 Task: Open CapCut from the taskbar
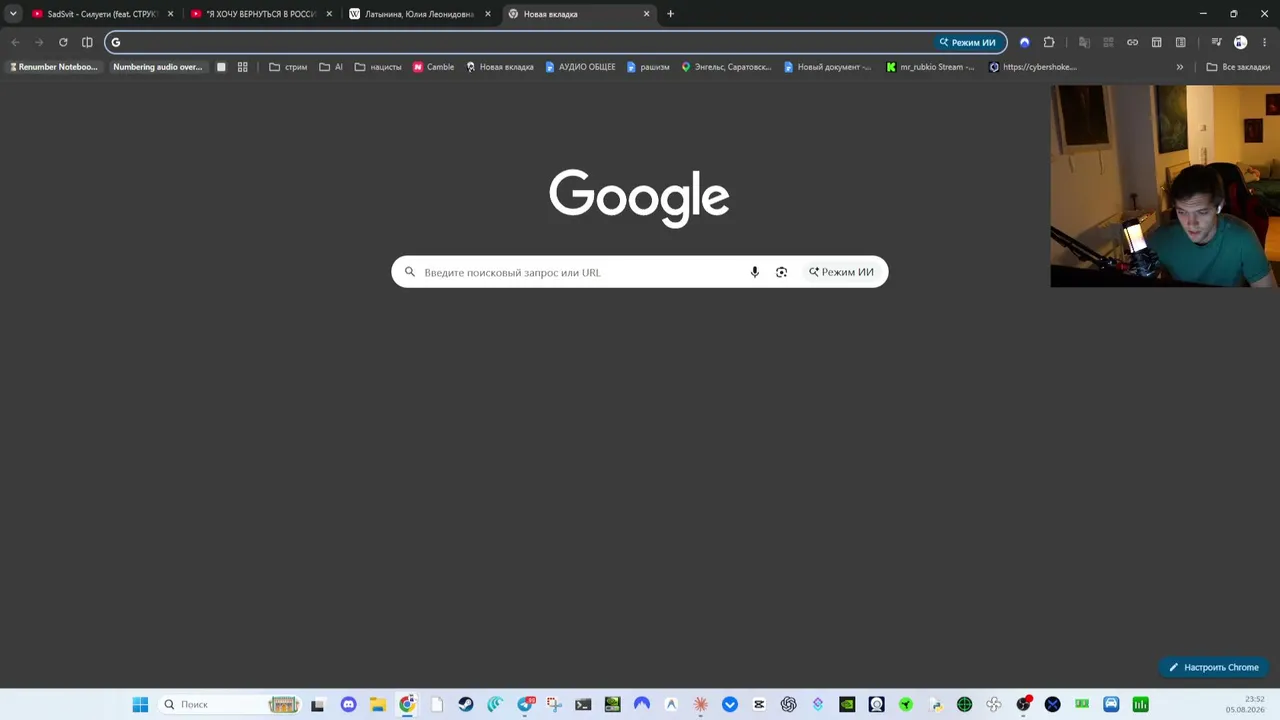pyautogui.click(x=759, y=705)
